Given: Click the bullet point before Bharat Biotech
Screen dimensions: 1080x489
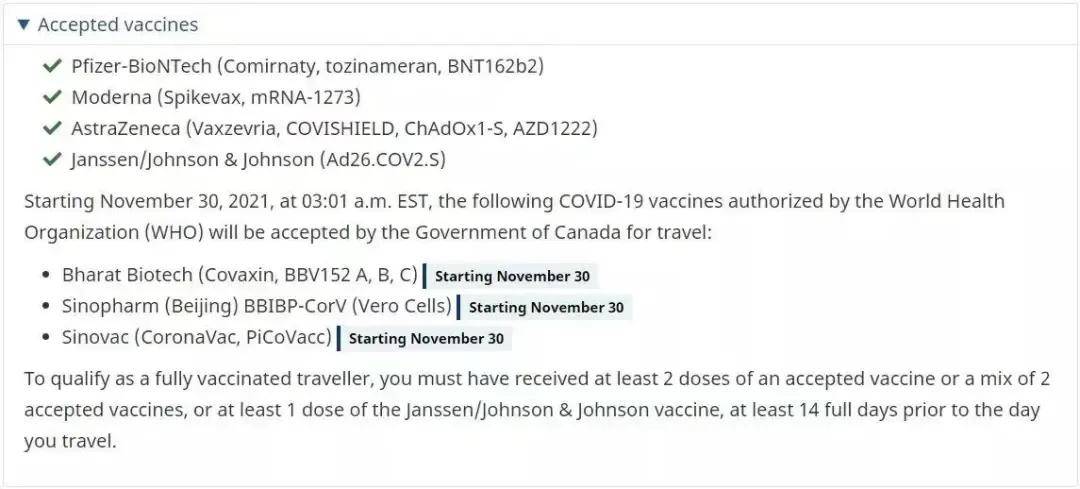Looking at the screenshot, I should pyautogui.click(x=46, y=275).
